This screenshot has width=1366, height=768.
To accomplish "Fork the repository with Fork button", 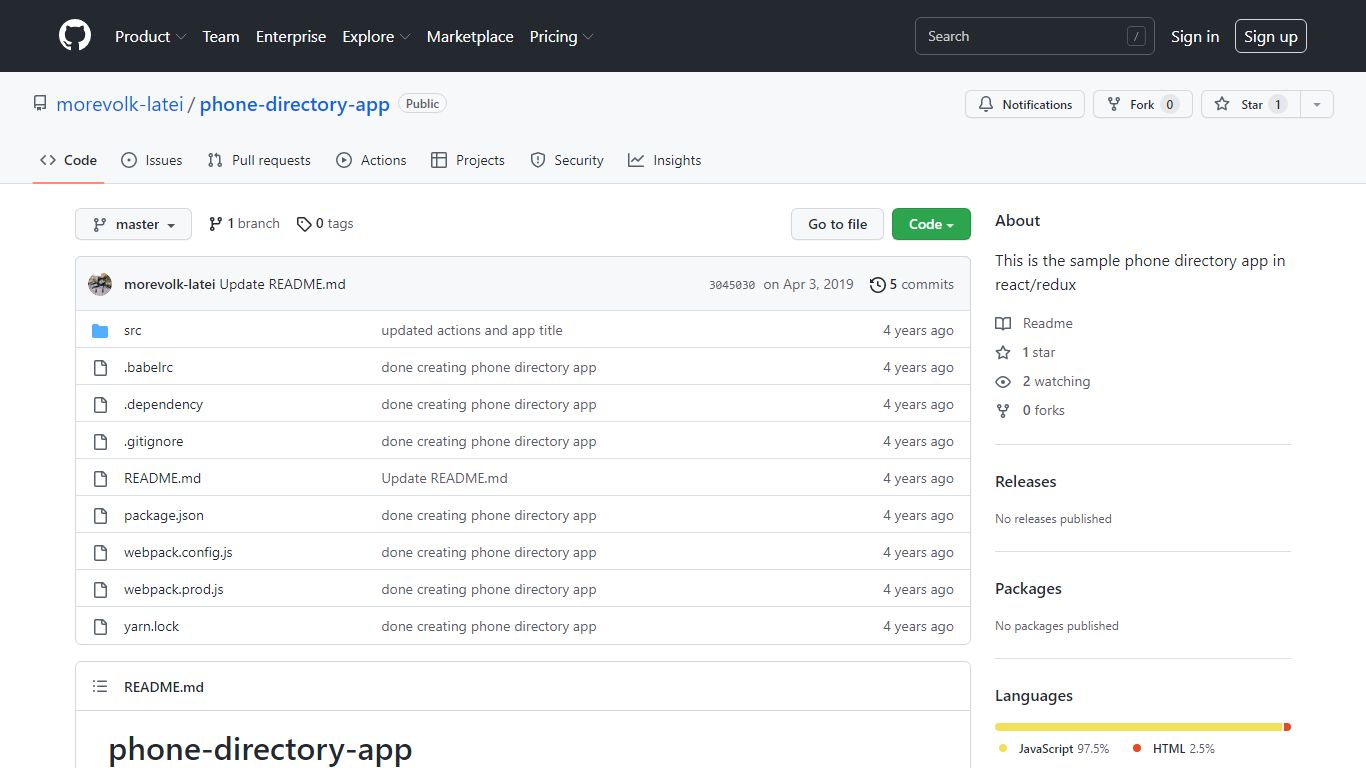I will pos(1143,104).
